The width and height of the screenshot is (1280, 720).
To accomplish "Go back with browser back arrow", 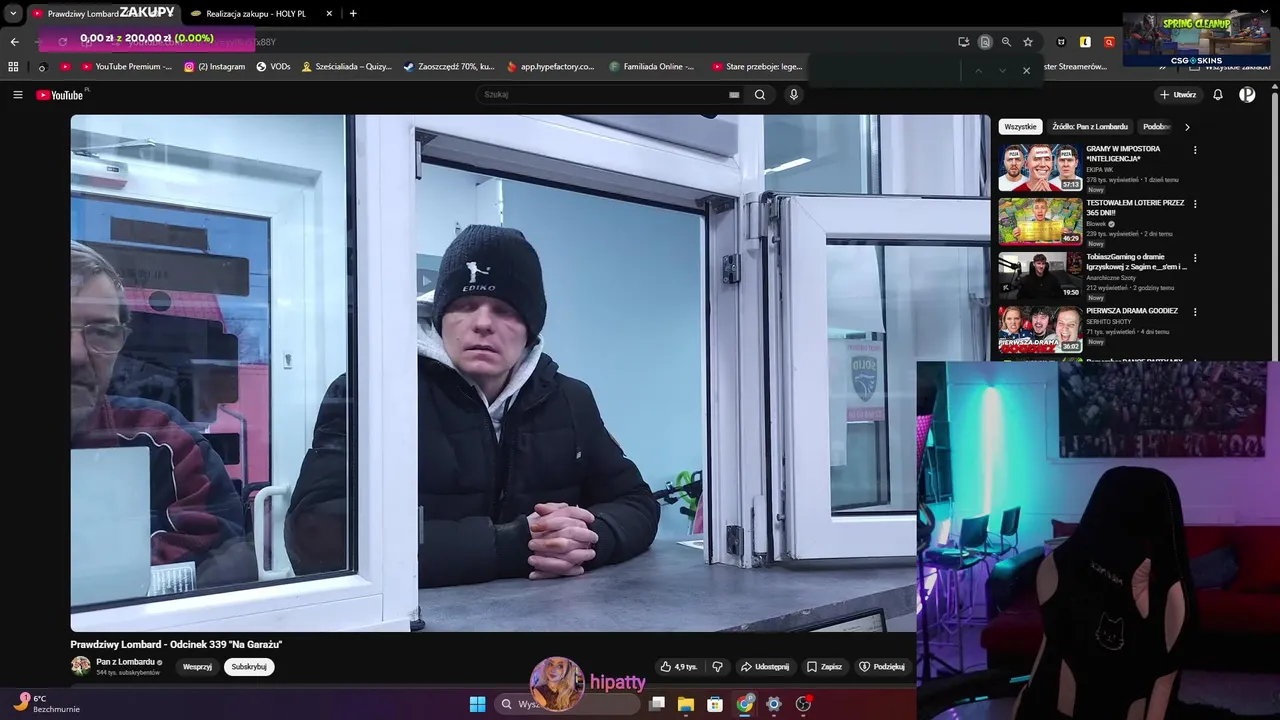I will (14, 42).
